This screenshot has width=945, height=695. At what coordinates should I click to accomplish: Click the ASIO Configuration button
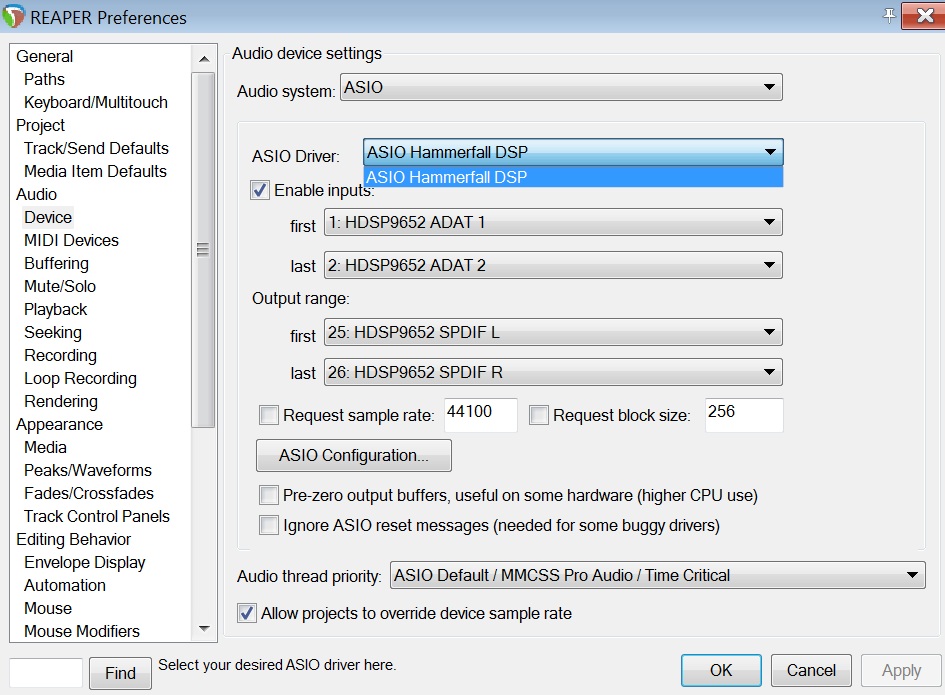click(354, 455)
